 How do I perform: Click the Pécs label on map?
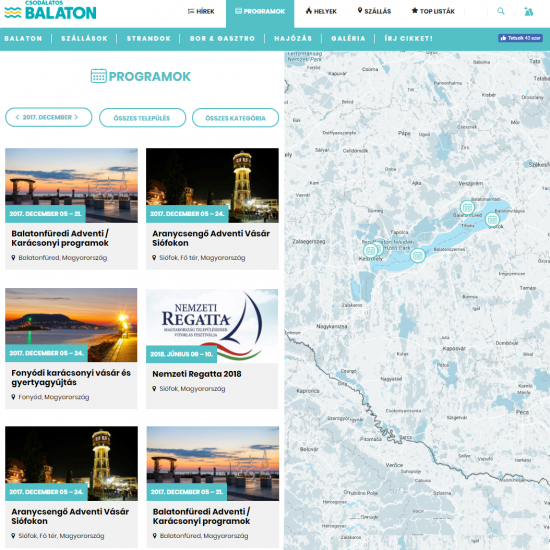pos(522,412)
